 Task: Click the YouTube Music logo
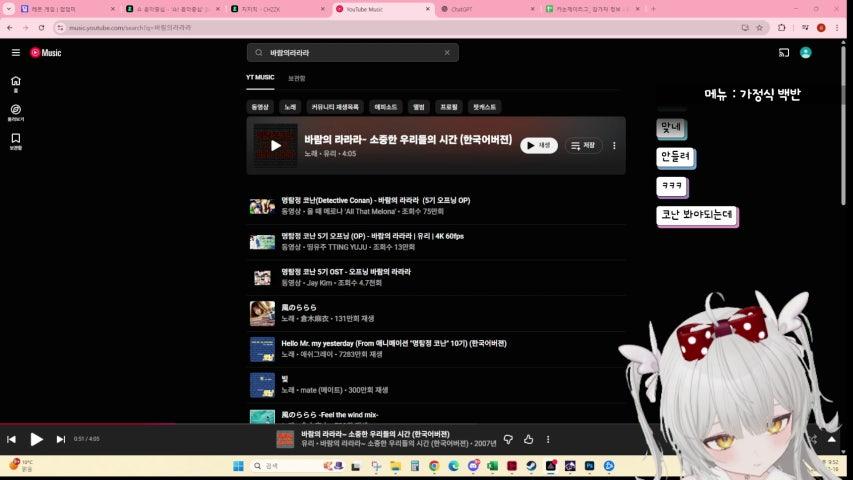click(x=46, y=53)
